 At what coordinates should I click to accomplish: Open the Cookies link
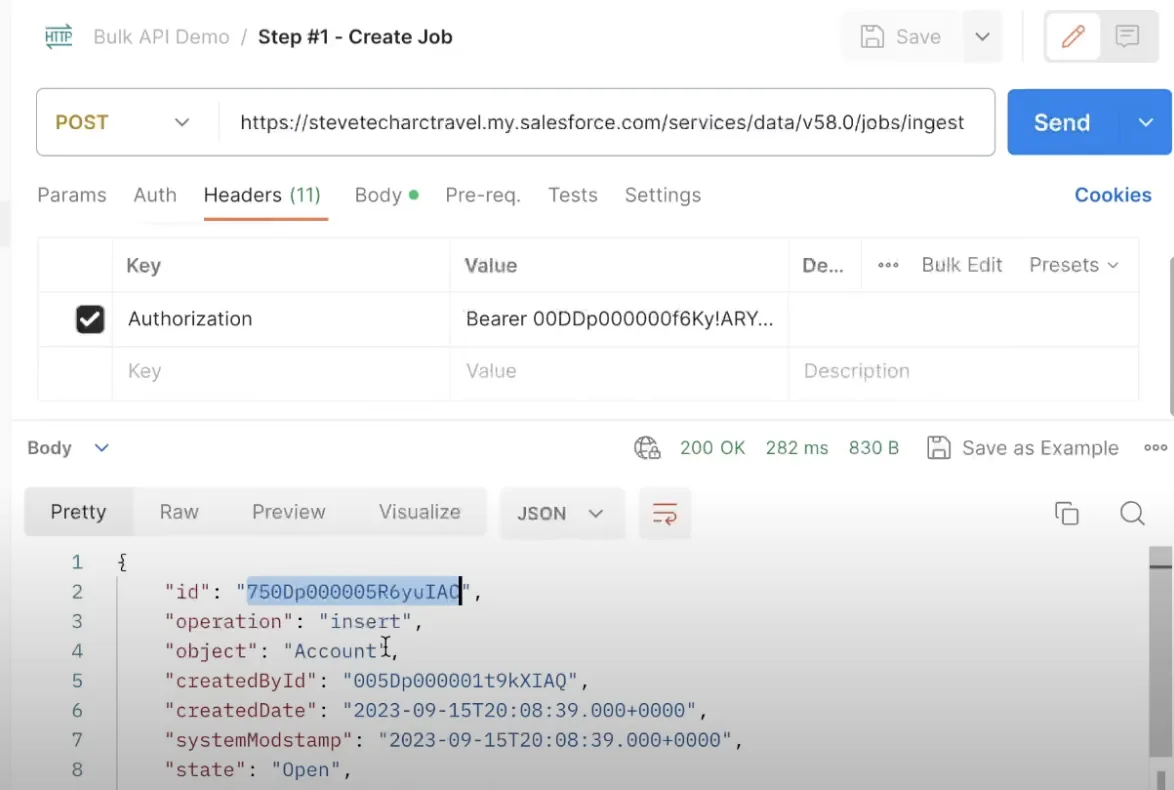tap(1113, 195)
